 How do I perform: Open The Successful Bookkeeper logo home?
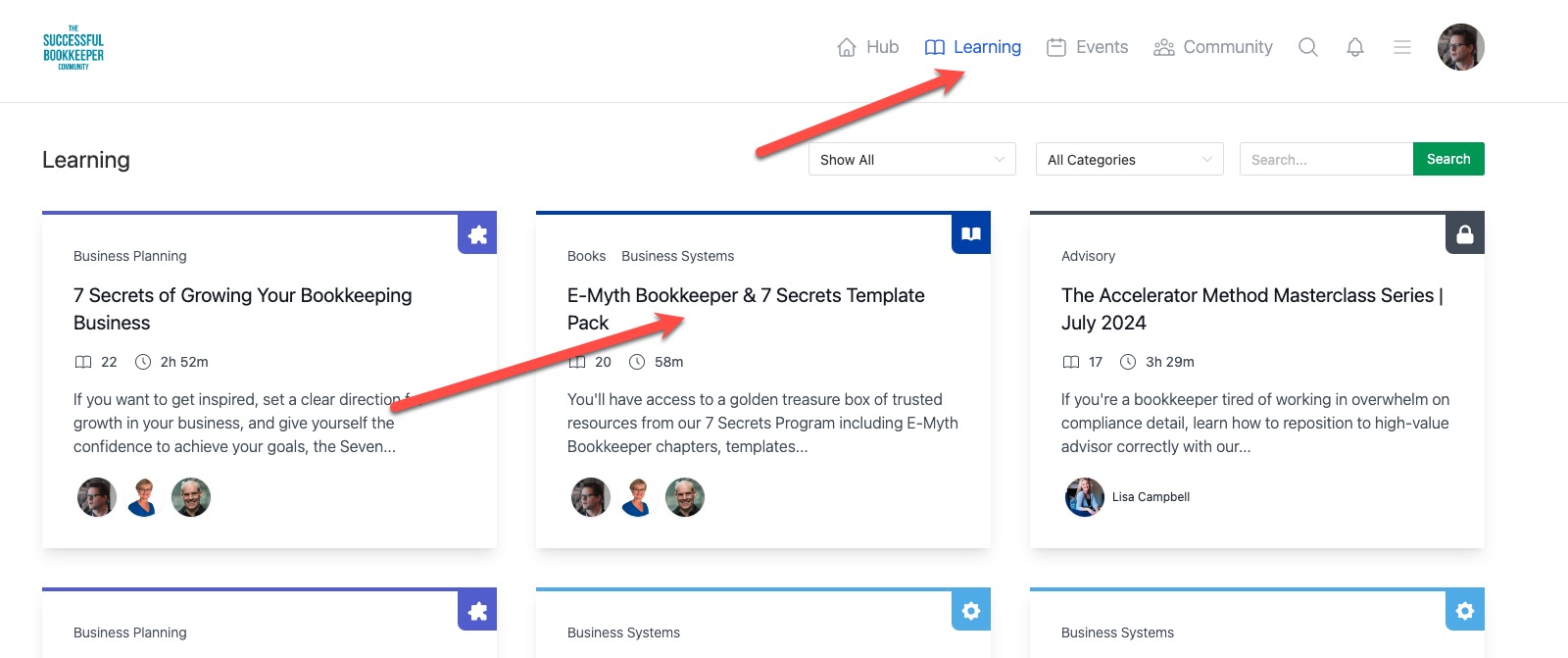coord(73,47)
